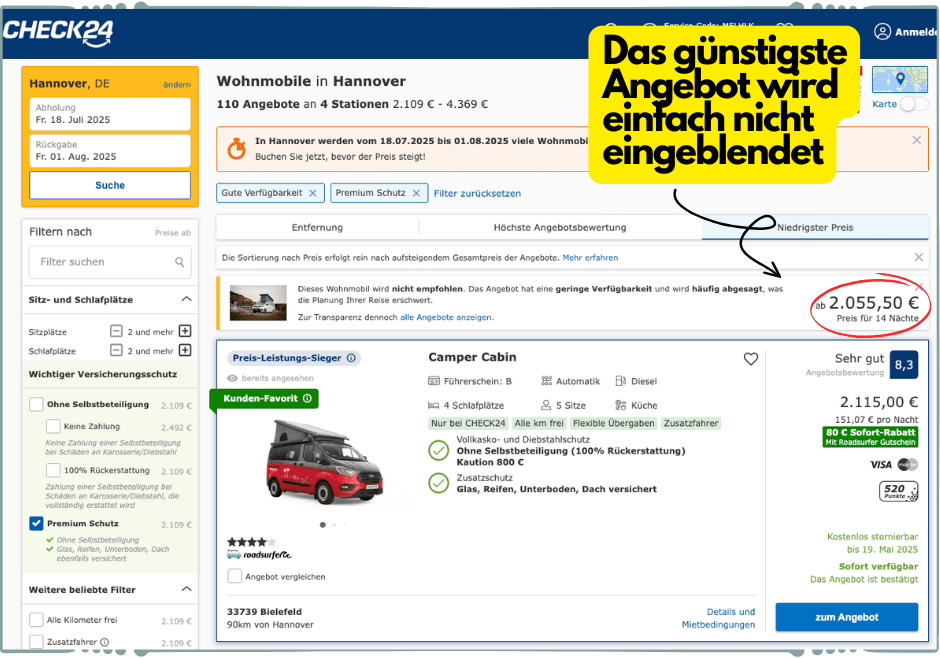Decrease Schlafplätze with minus icon
This screenshot has width=940, height=658.
click(116, 351)
